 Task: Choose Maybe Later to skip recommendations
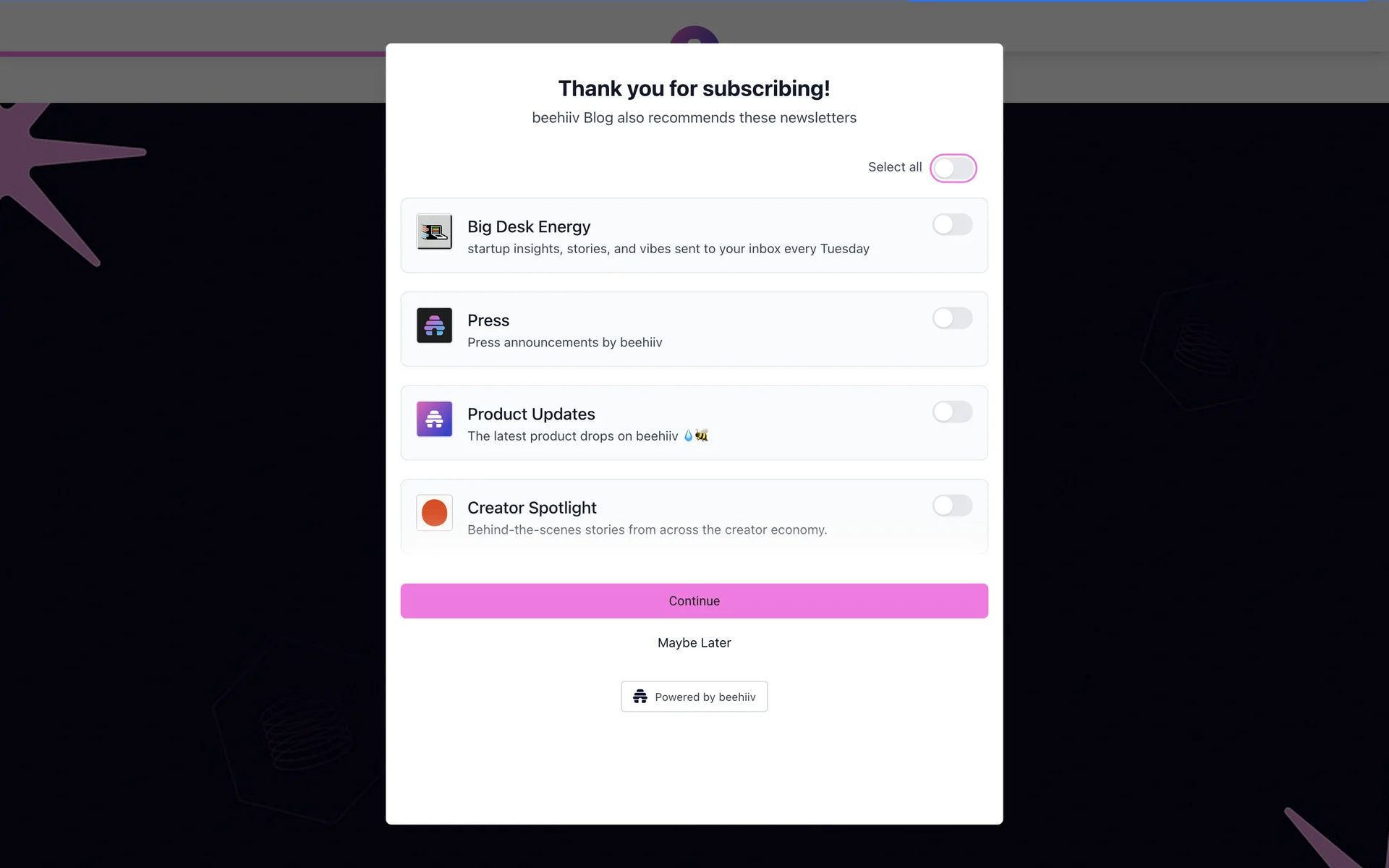(694, 642)
